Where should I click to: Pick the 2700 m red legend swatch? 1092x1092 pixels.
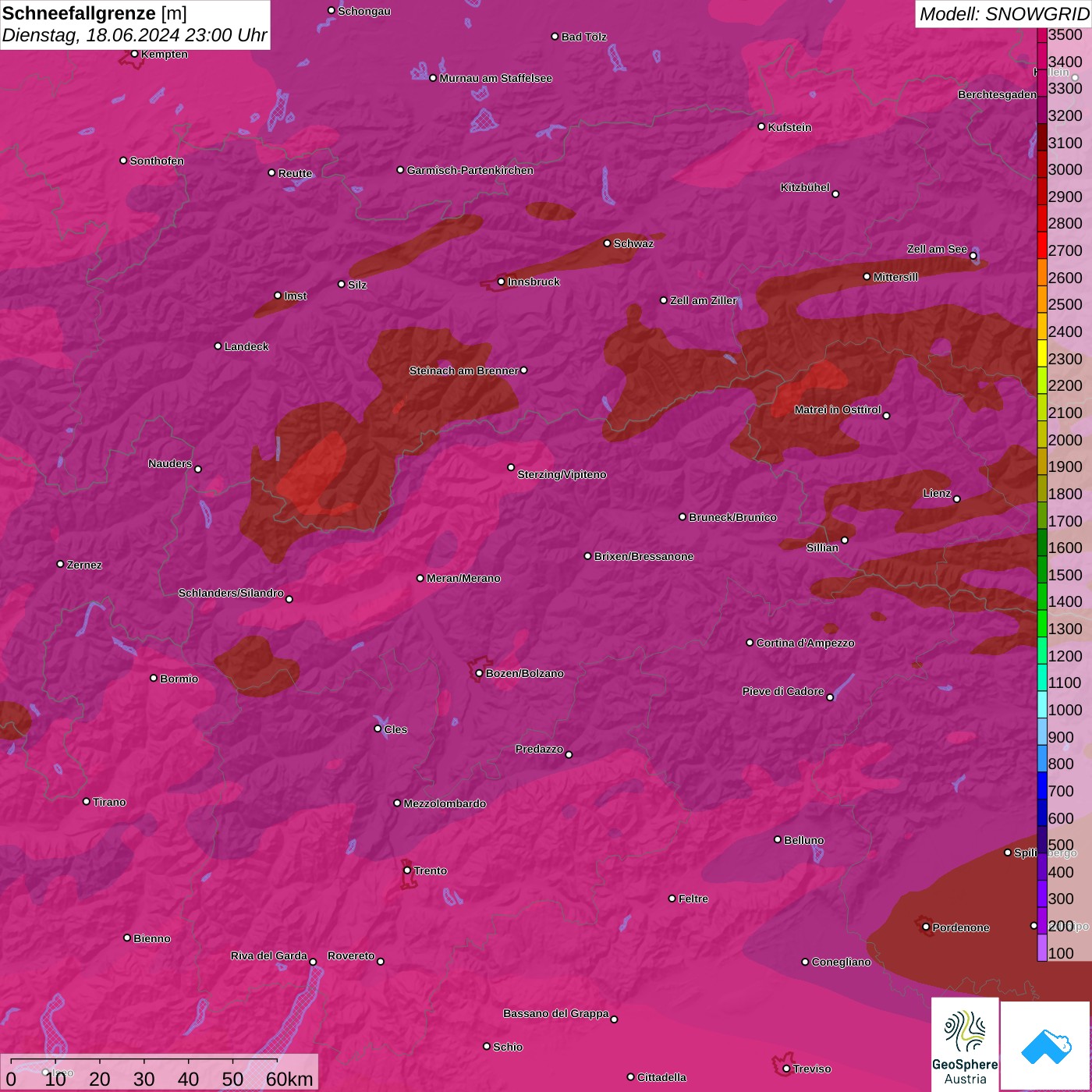tap(1042, 245)
